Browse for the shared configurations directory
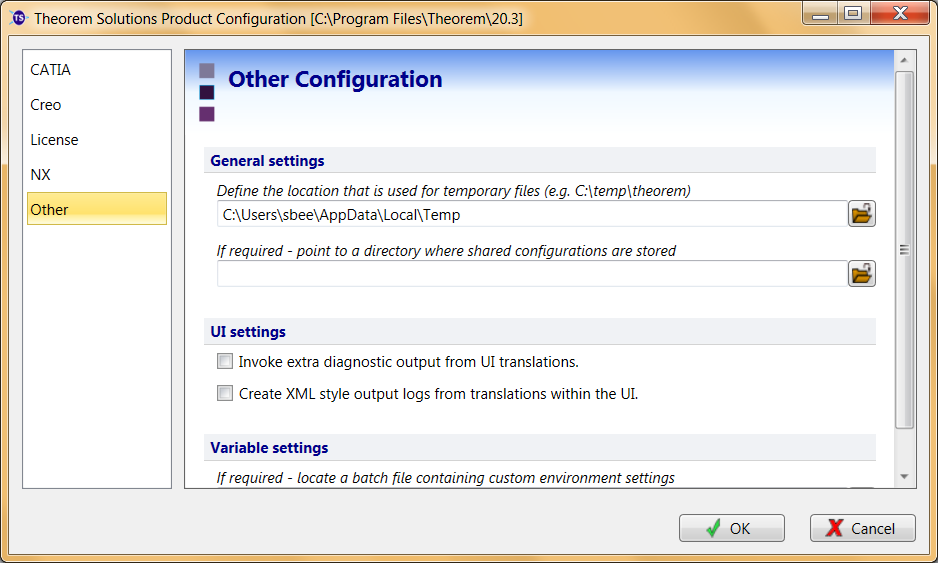 [861, 273]
